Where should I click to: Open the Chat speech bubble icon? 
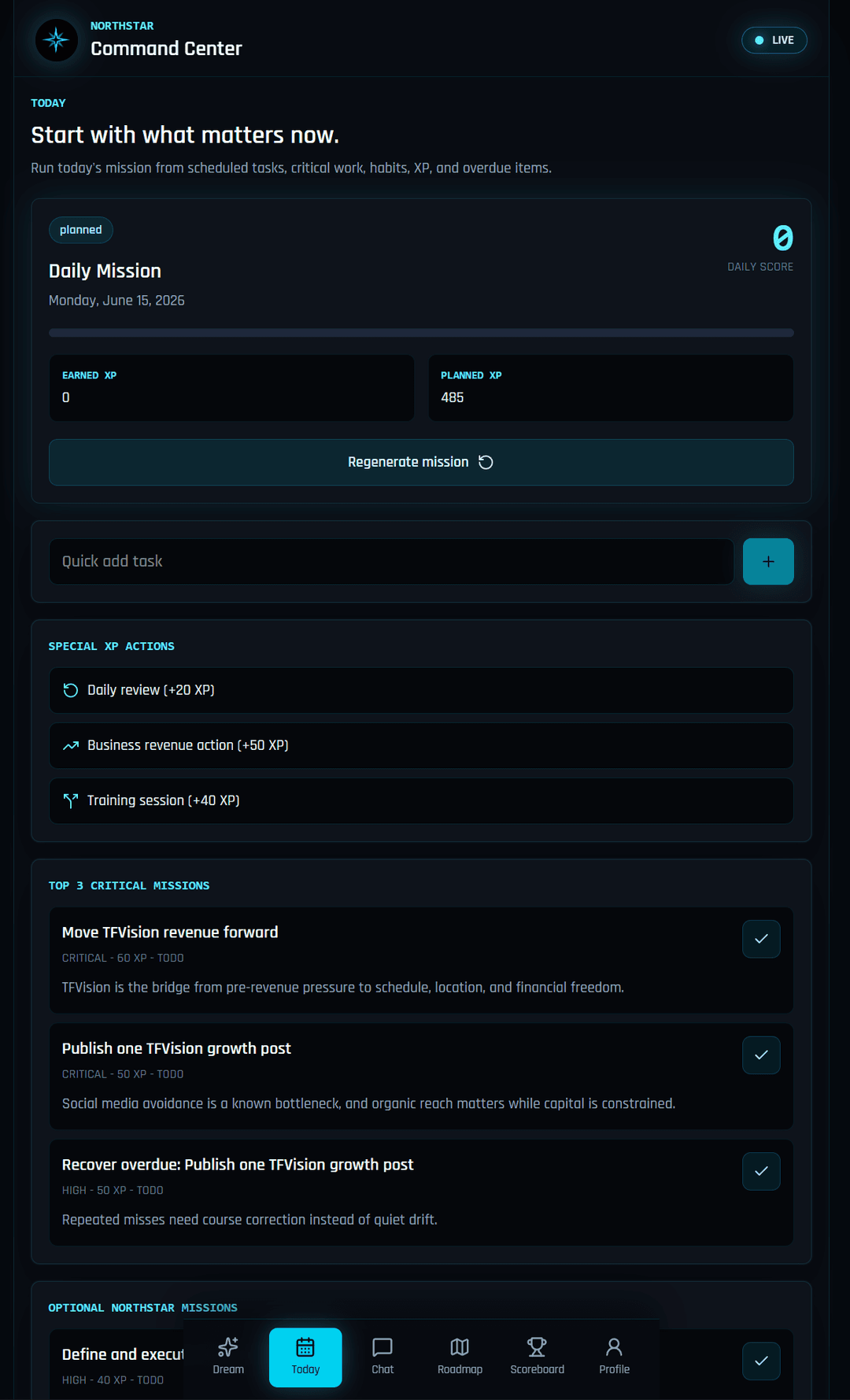(x=382, y=1346)
